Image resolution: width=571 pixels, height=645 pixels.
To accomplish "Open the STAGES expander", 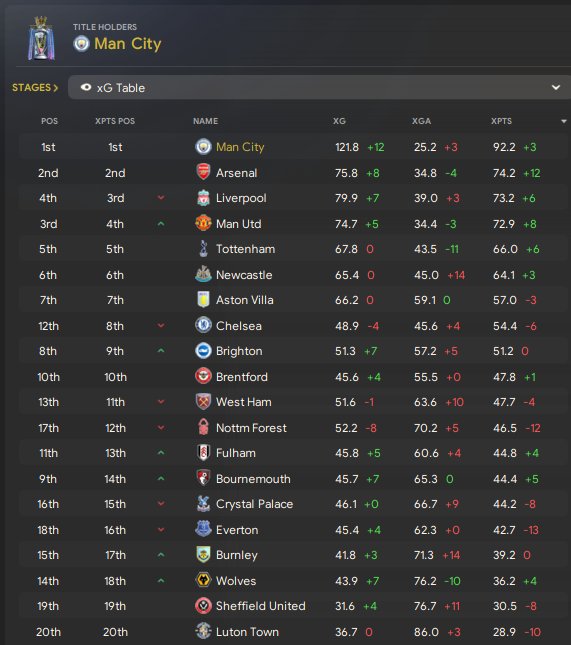I will pos(35,88).
